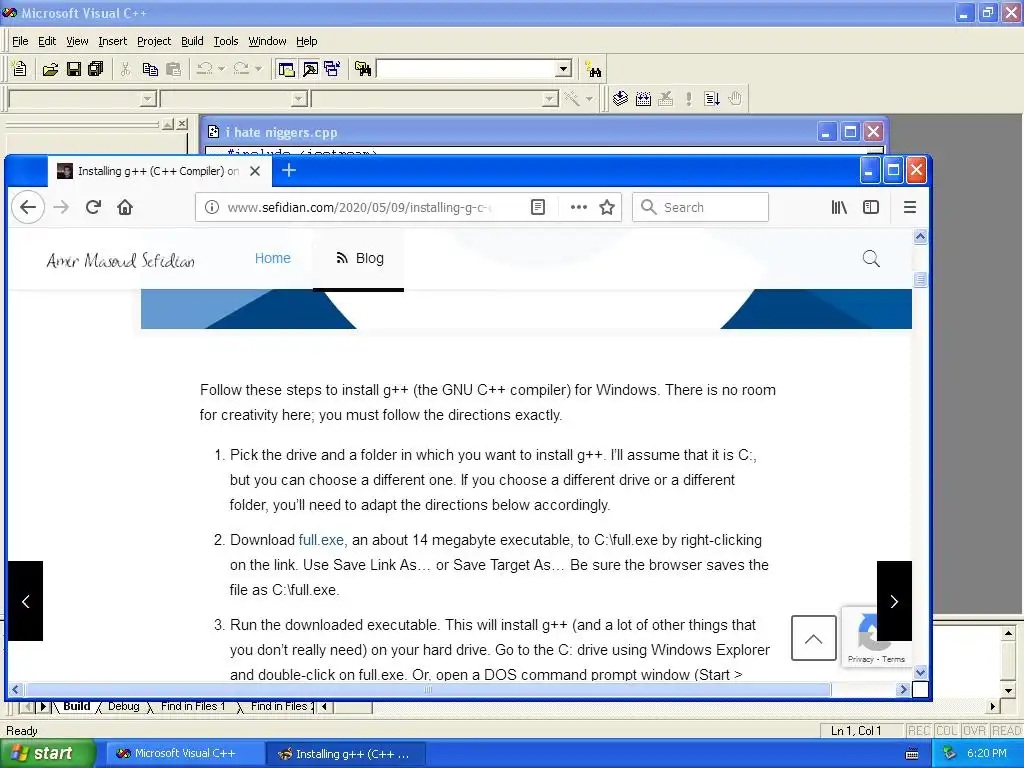Click the Save floppy disk icon
The height and width of the screenshot is (768, 1024).
tap(74, 69)
